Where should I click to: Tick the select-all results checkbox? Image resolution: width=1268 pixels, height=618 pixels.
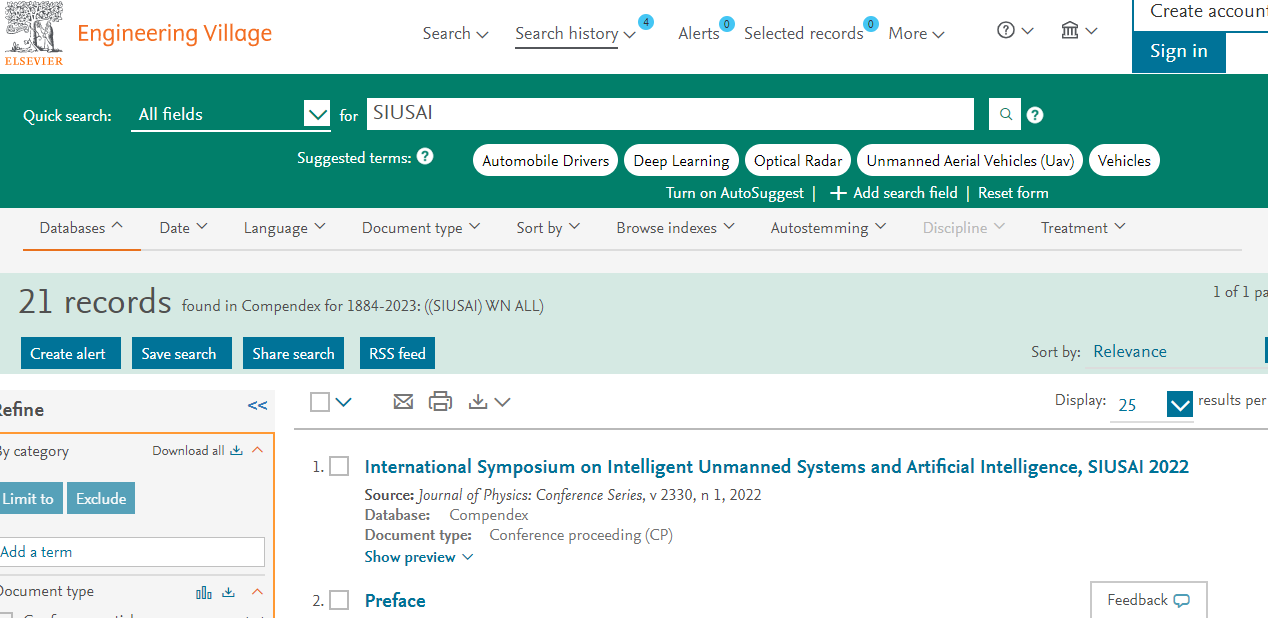[x=320, y=402]
